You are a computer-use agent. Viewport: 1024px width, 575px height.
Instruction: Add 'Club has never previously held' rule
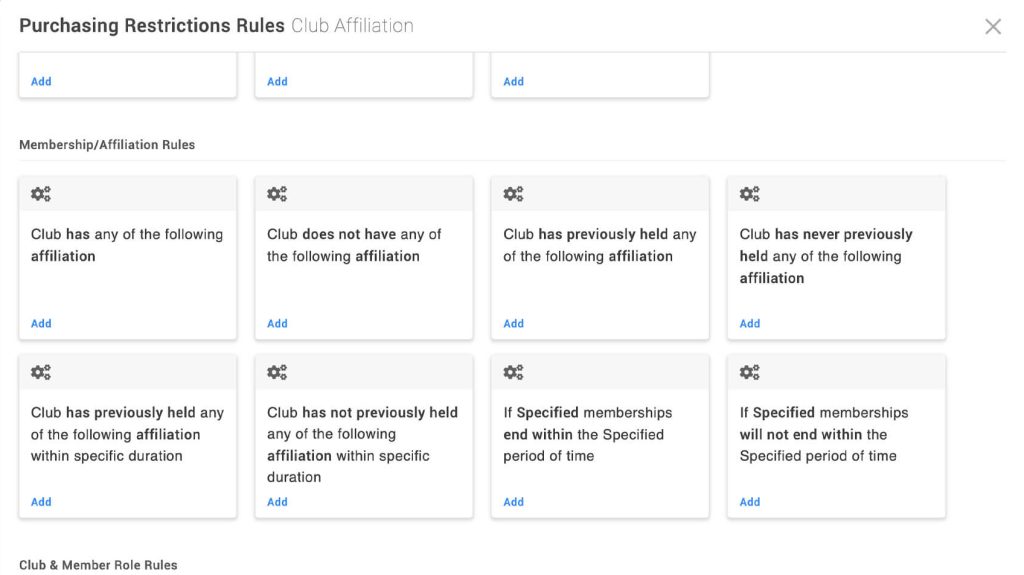(750, 323)
